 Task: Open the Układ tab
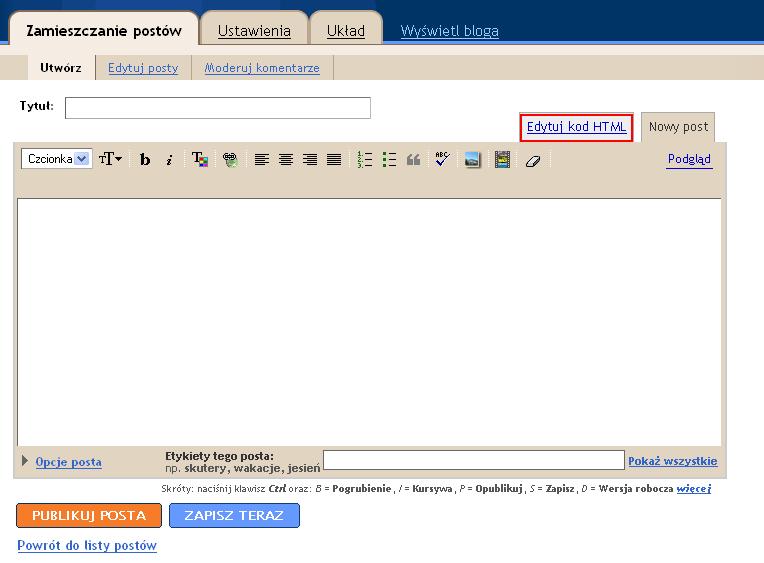pyautogui.click(x=345, y=31)
